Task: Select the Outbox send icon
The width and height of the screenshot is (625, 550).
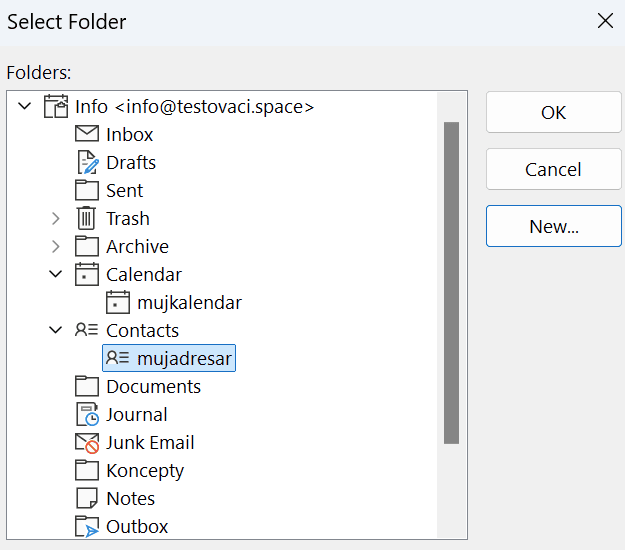Action: [87, 526]
